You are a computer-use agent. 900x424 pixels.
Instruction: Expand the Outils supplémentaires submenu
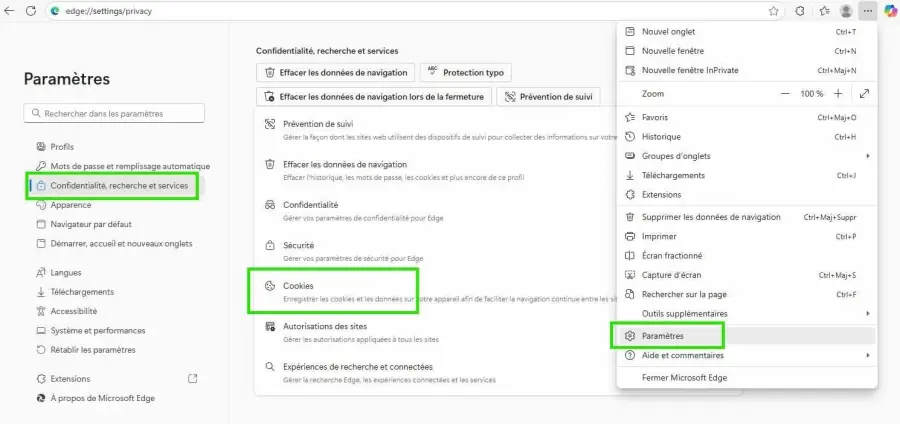(x=867, y=314)
